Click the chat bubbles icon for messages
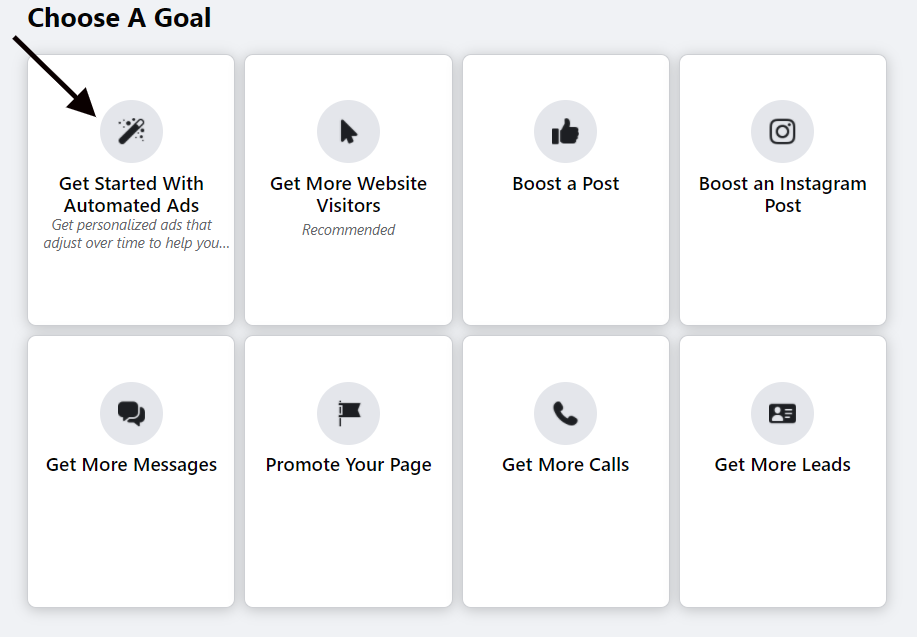This screenshot has height=637, width=917. (x=131, y=412)
